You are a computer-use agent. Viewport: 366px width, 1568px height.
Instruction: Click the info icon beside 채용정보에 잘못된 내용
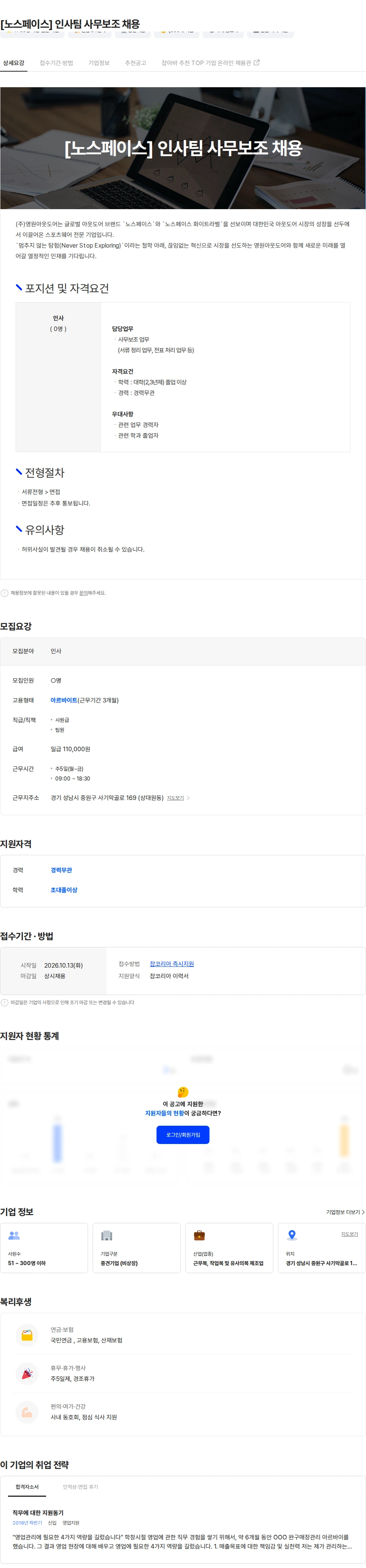point(4,593)
